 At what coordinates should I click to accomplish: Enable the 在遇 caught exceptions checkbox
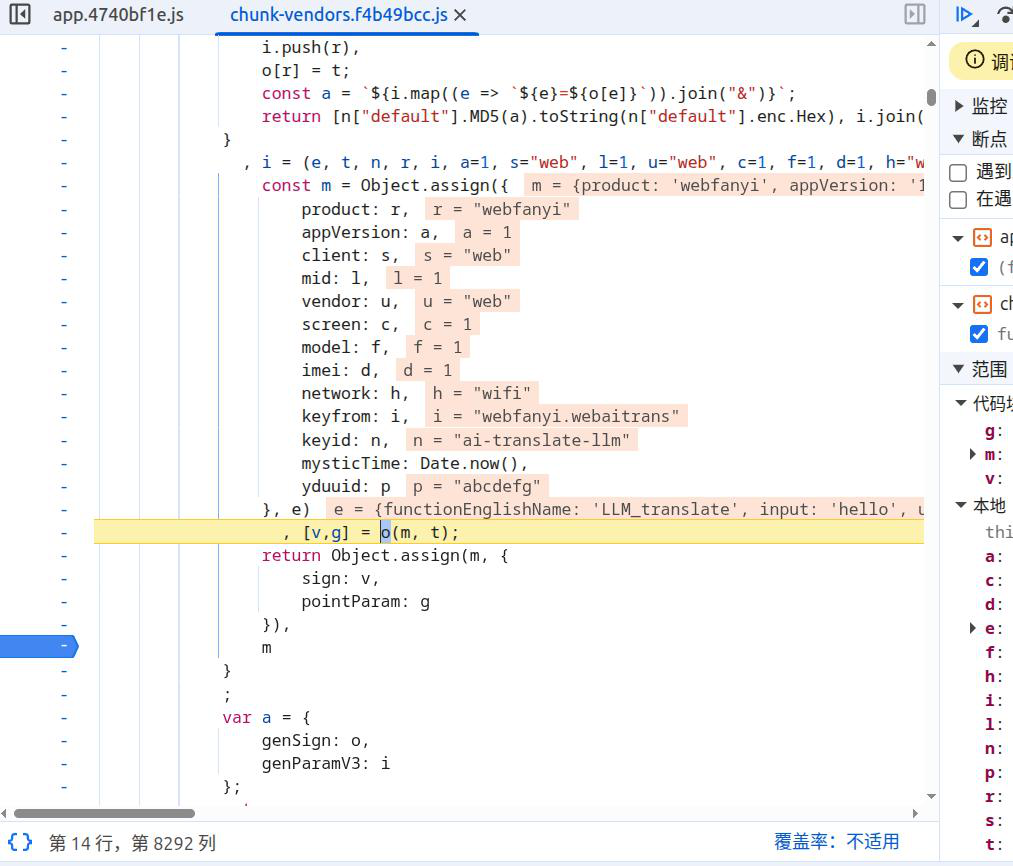pos(958,200)
